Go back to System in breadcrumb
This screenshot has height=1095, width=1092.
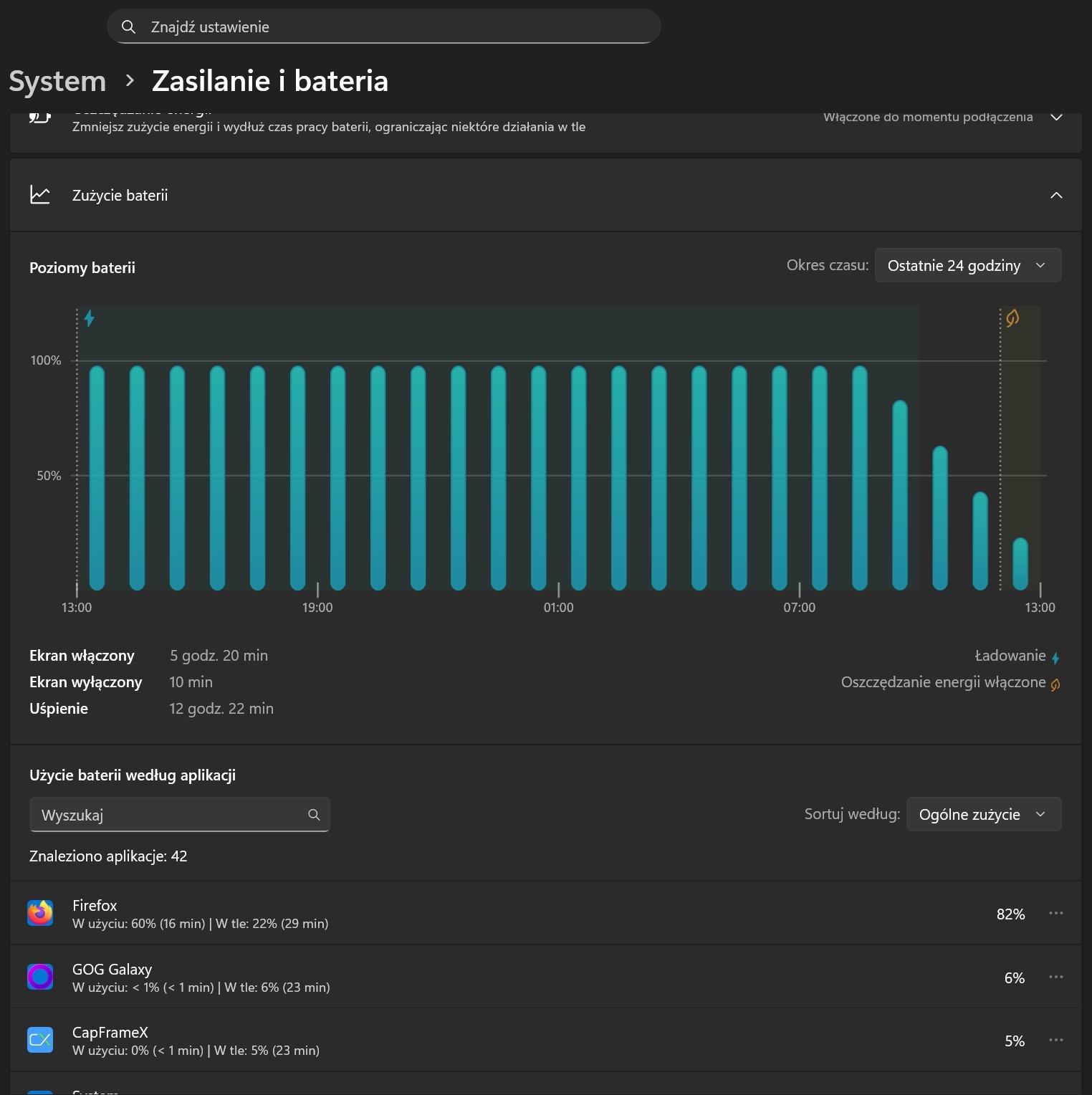57,82
